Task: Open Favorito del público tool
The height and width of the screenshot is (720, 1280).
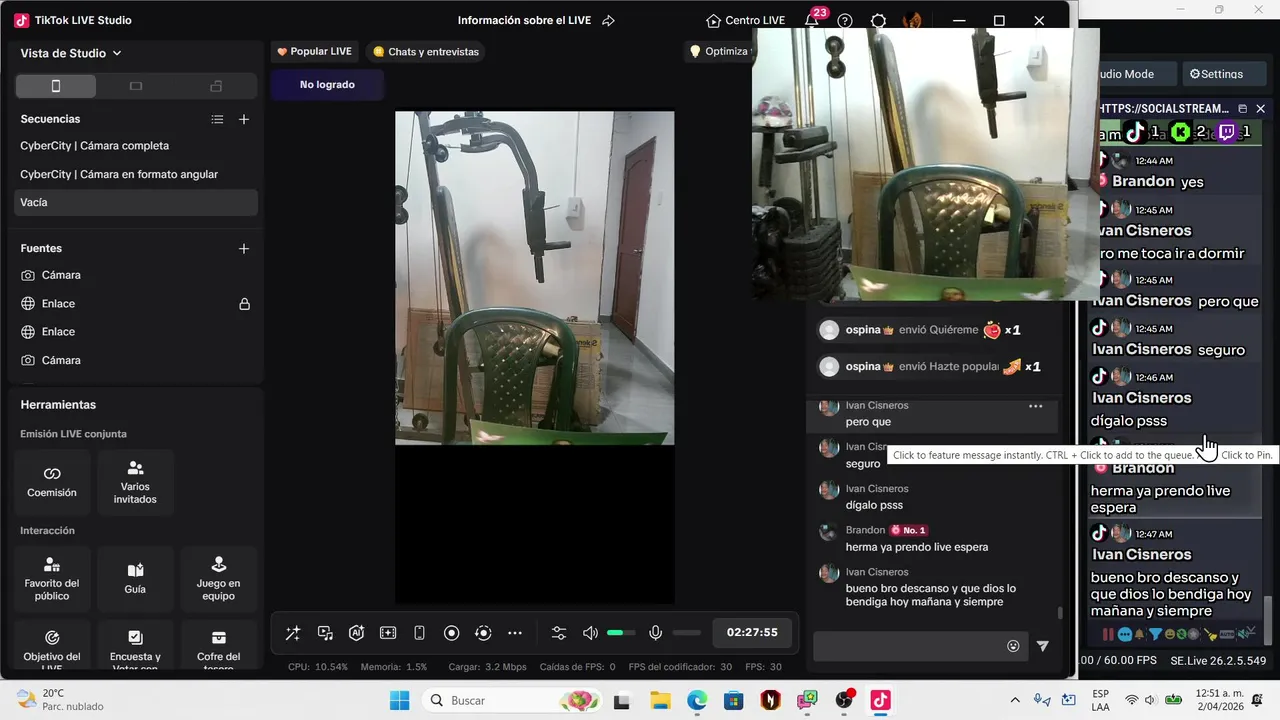Action: click(52, 579)
